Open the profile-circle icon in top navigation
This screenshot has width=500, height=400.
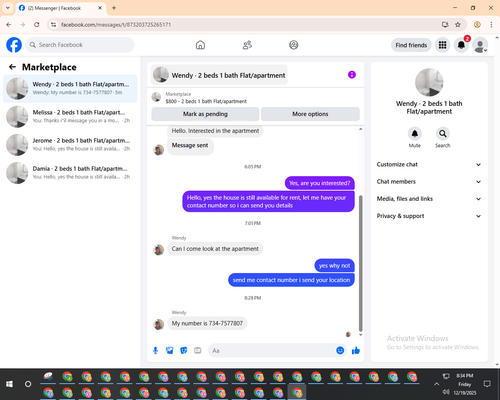[x=294, y=45]
